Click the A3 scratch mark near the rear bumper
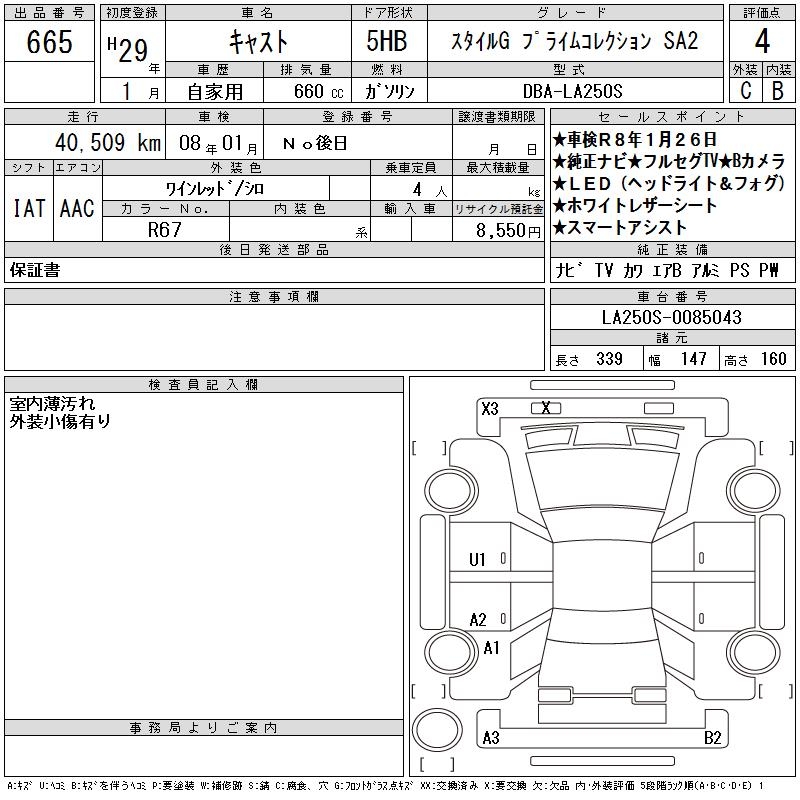Image resolution: width=800 pixels, height=800 pixels. (x=490, y=738)
